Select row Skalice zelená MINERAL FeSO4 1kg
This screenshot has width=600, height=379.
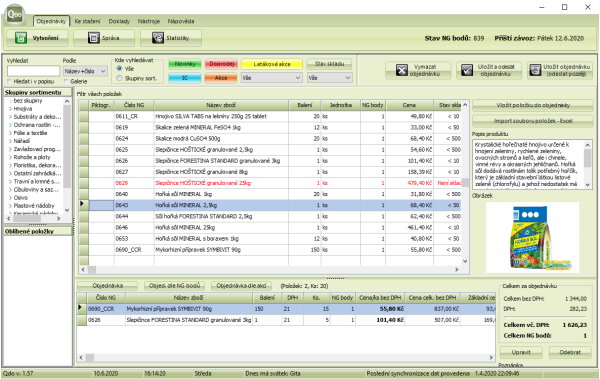coord(270,127)
